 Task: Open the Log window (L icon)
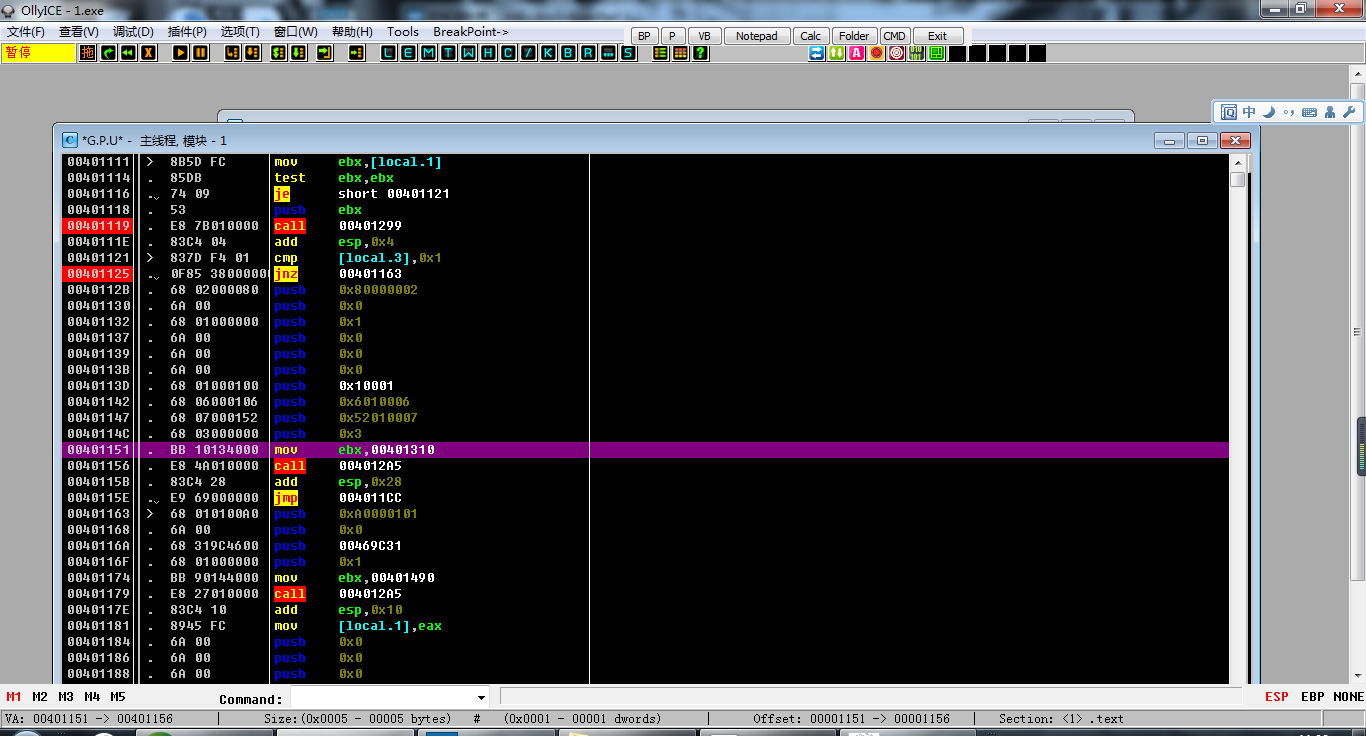pos(388,53)
